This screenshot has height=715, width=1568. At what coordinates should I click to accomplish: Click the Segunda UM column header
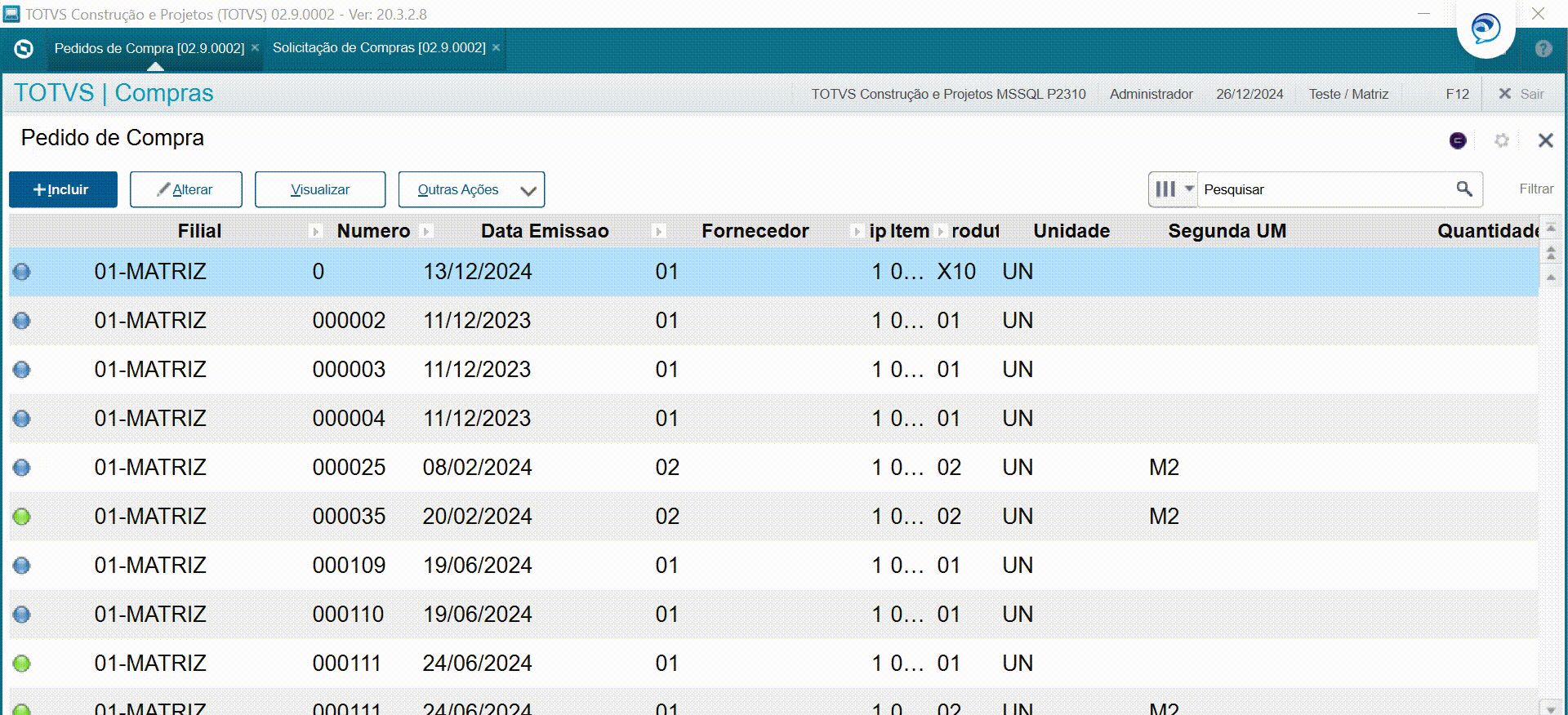point(1227,232)
